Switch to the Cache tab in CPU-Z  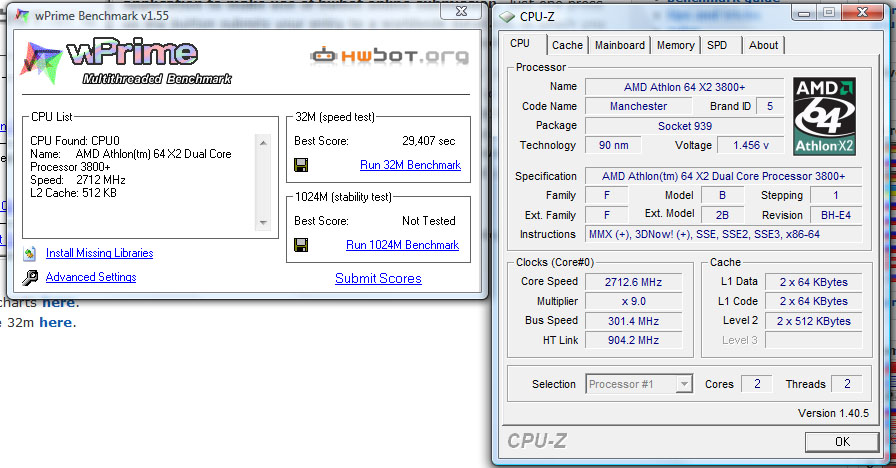coord(567,45)
